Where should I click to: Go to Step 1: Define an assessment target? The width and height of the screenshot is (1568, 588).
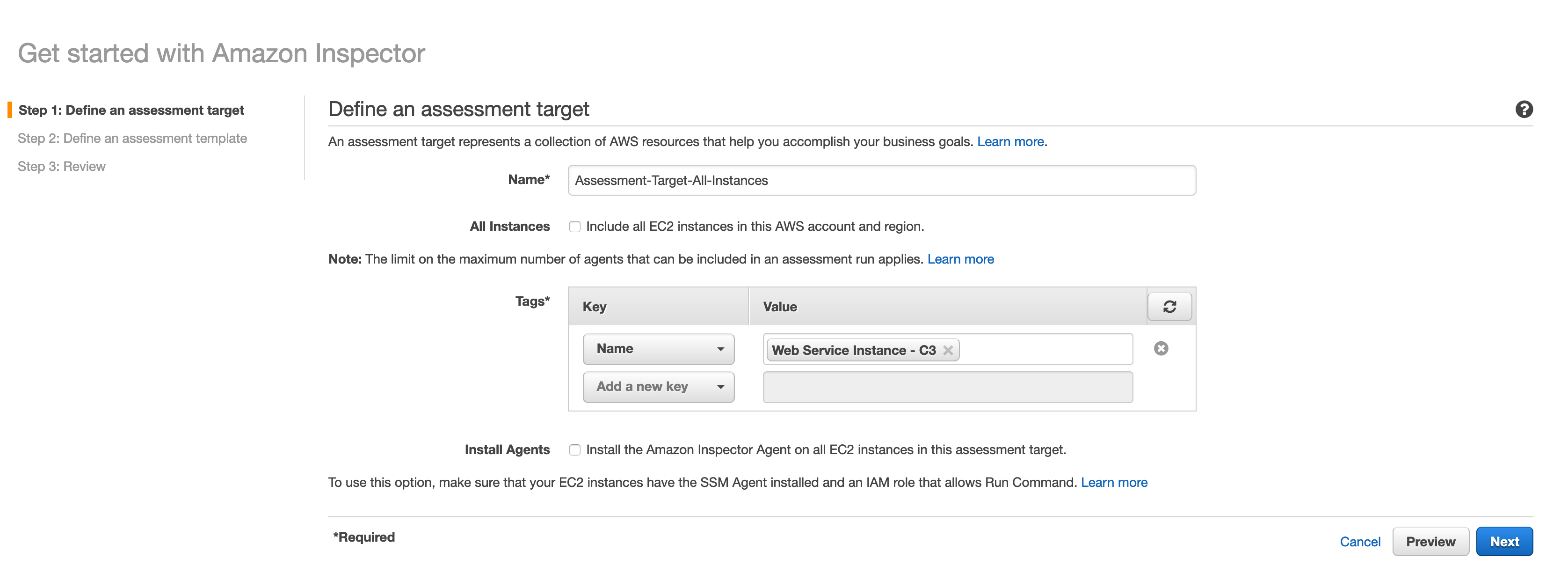[x=131, y=110]
